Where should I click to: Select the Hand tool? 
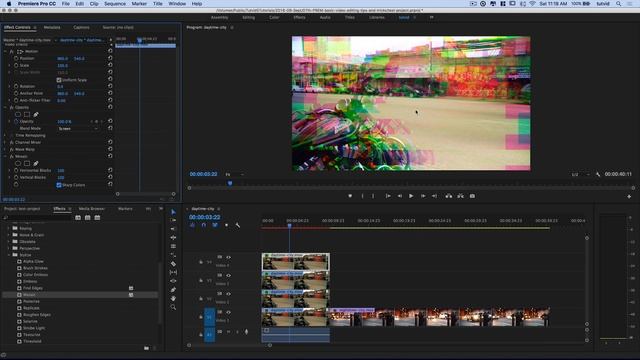coord(173,298)
